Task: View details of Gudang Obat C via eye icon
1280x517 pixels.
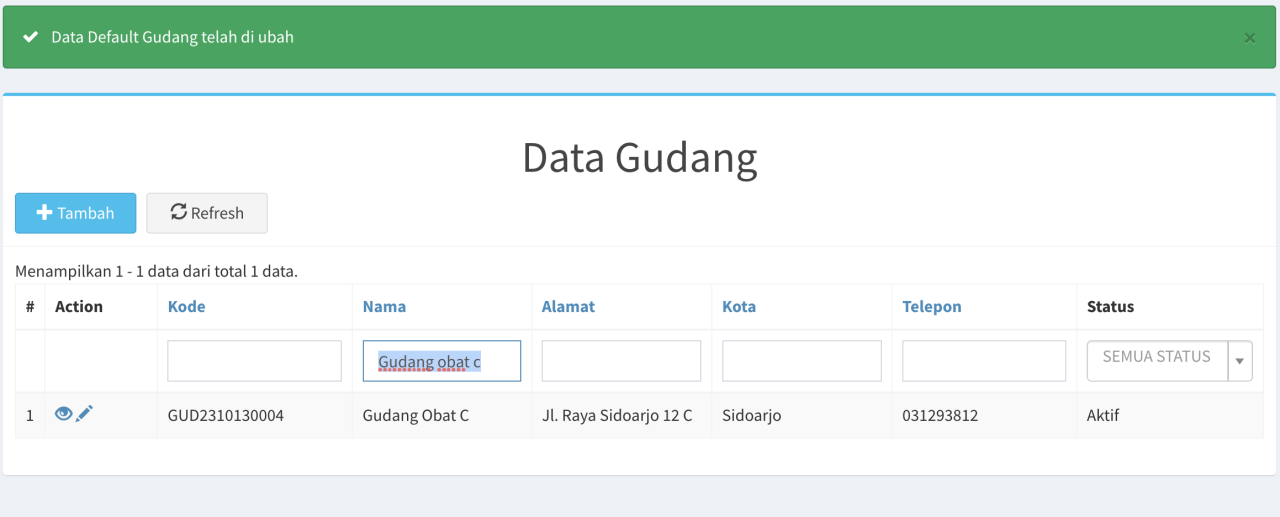Action: (x=63, y=413)
